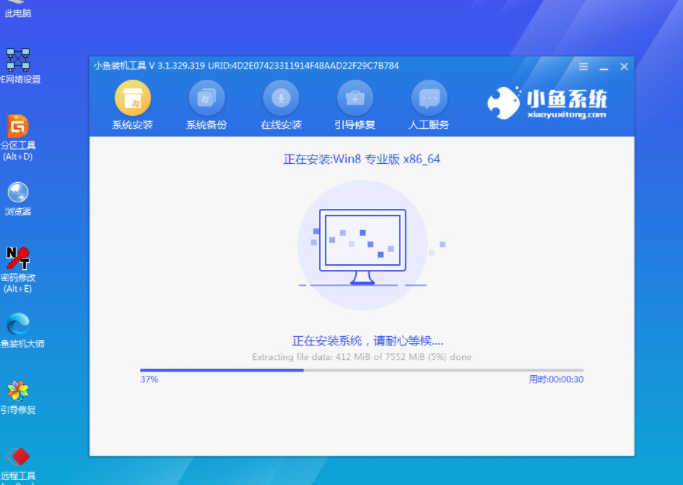Open the 此电脑 desktop icon

(17, 9)
